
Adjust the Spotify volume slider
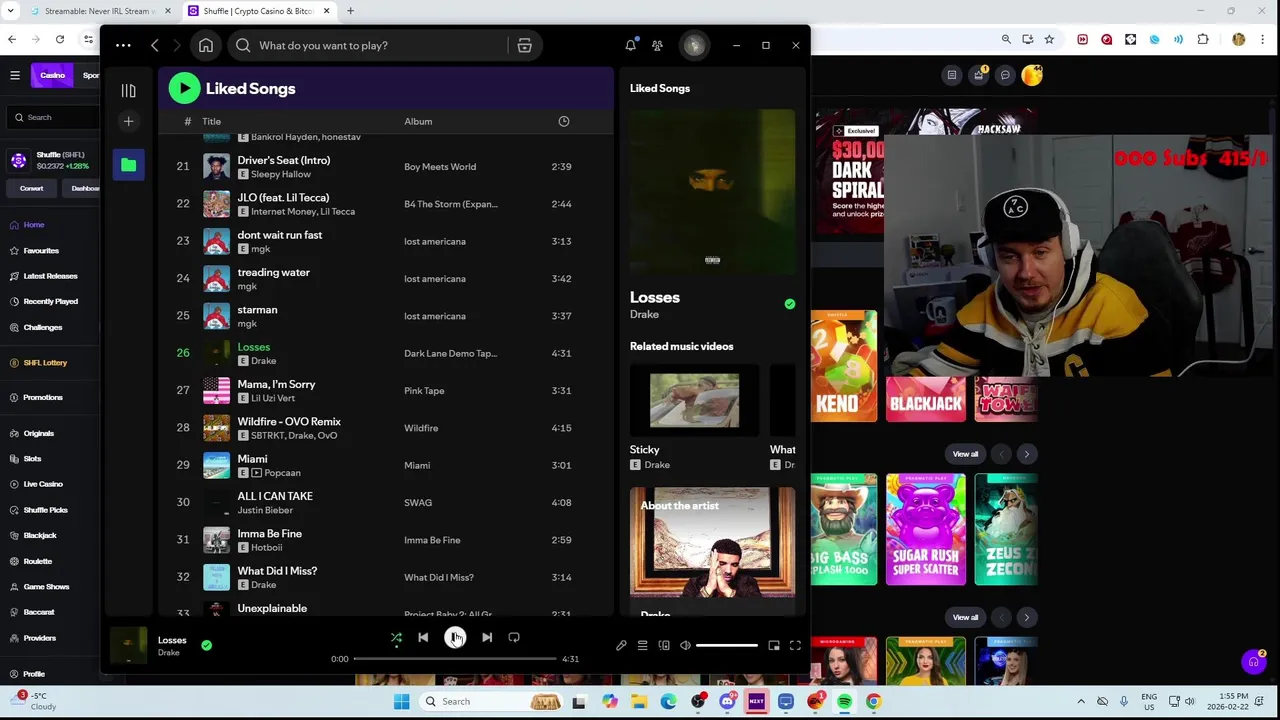(x=727, y=646)
